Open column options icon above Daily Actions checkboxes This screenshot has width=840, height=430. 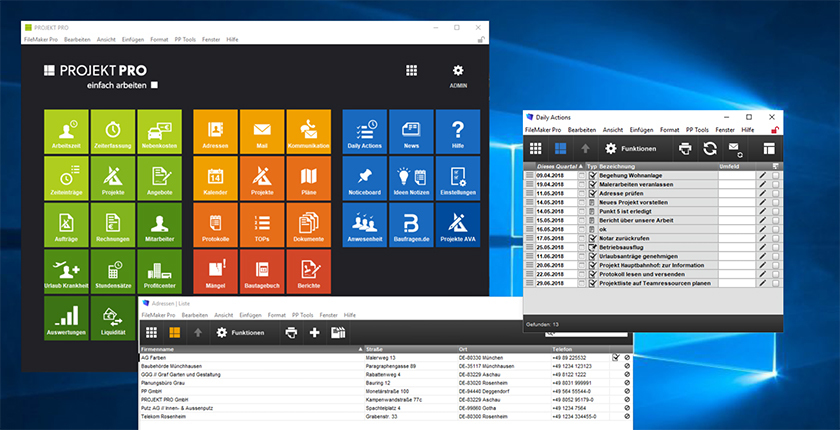(775, 166)
